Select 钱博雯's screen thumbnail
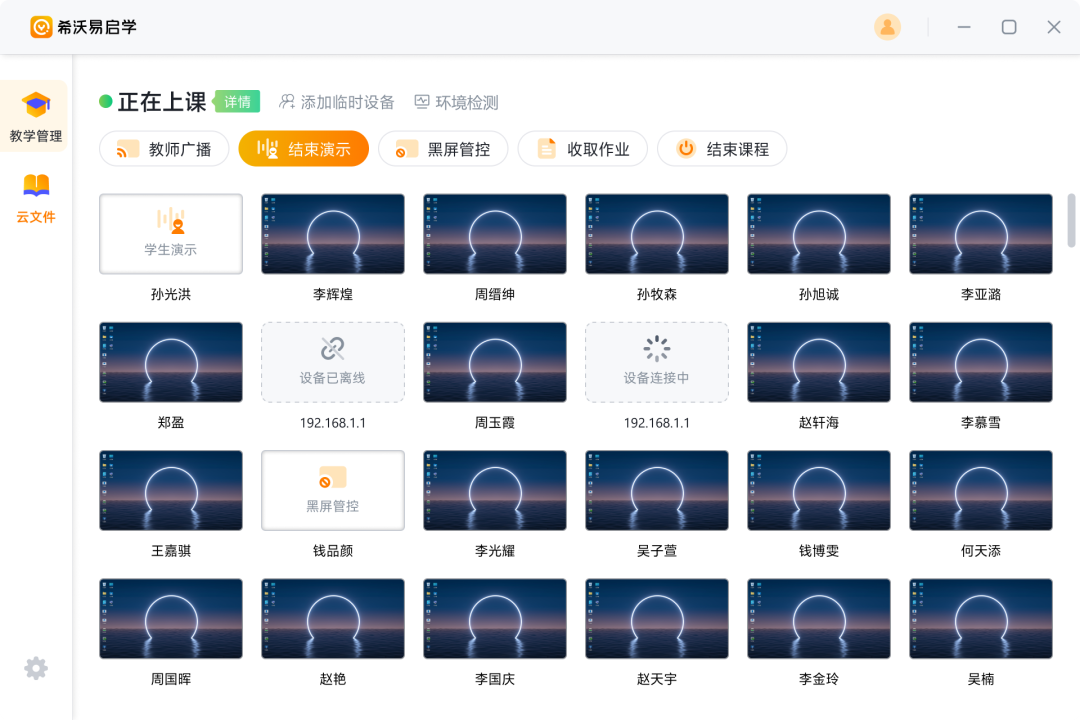Screen dimensions: 1080x720 819,490
